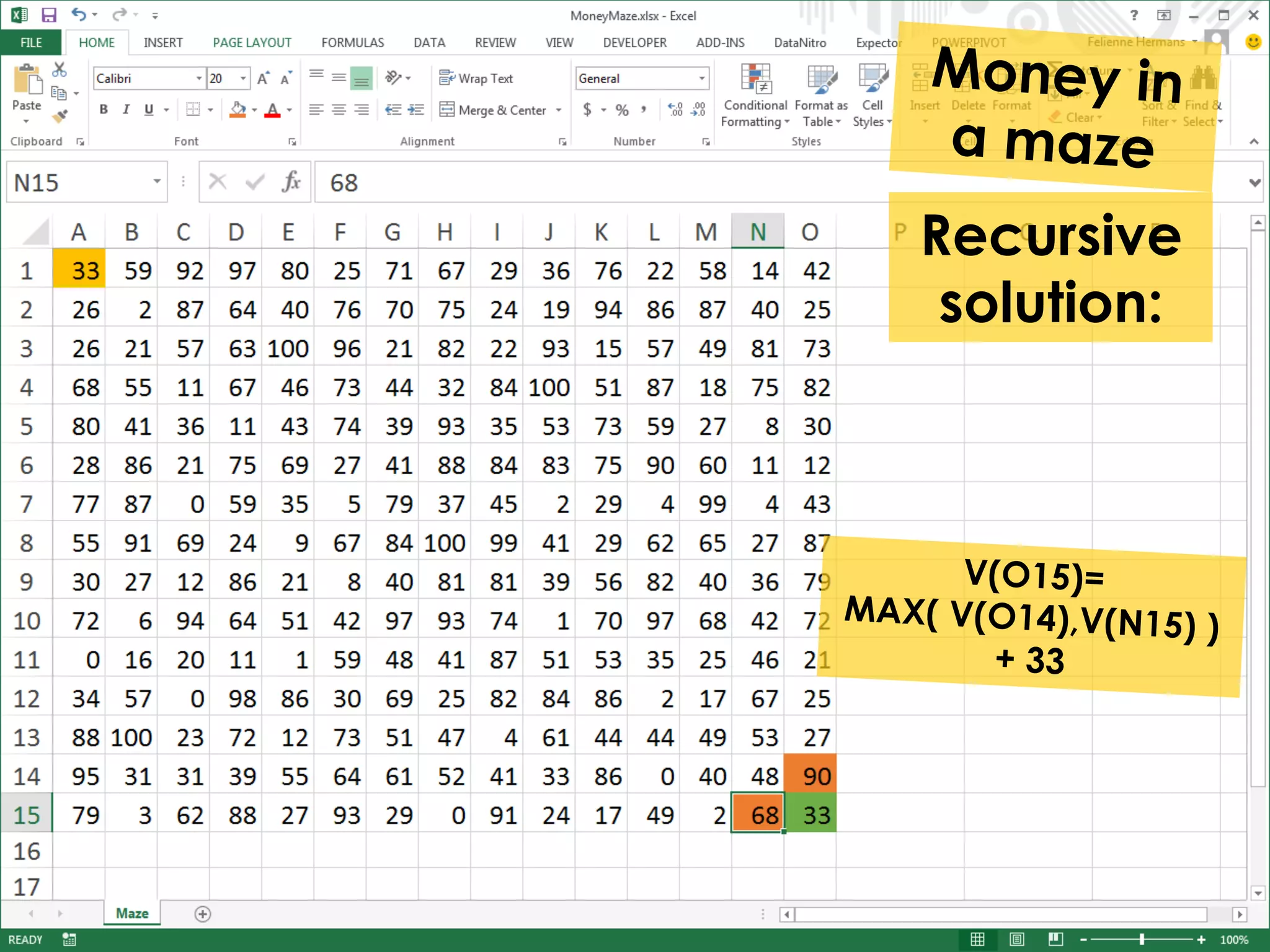Decrease font size with small A icon
1270x952 pixels.
286,78
